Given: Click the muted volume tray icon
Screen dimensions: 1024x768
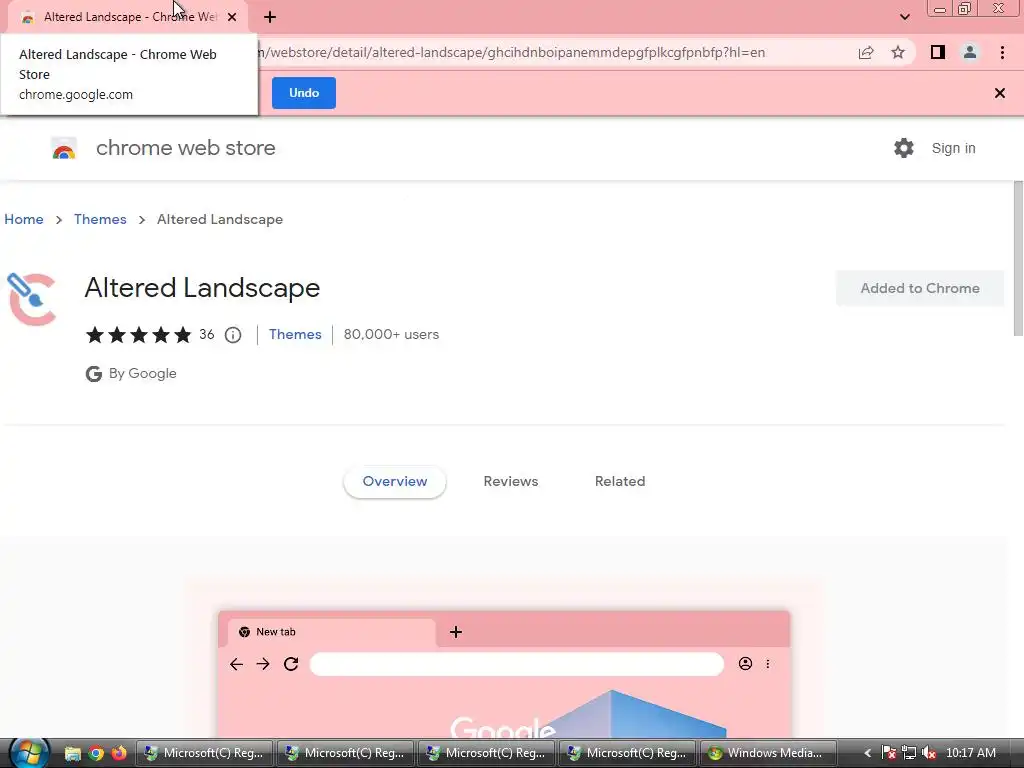Looking at the screenshot, I should point(929,753).
